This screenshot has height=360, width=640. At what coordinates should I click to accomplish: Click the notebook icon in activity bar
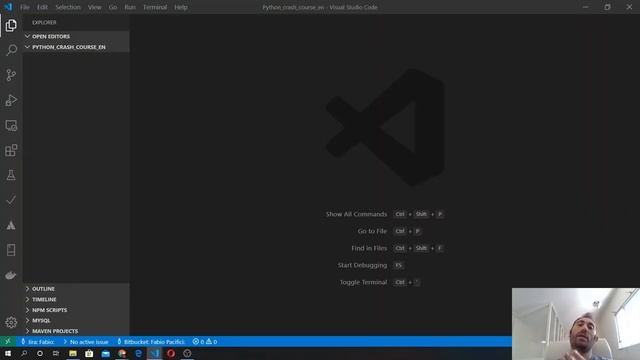pos(11,250)
